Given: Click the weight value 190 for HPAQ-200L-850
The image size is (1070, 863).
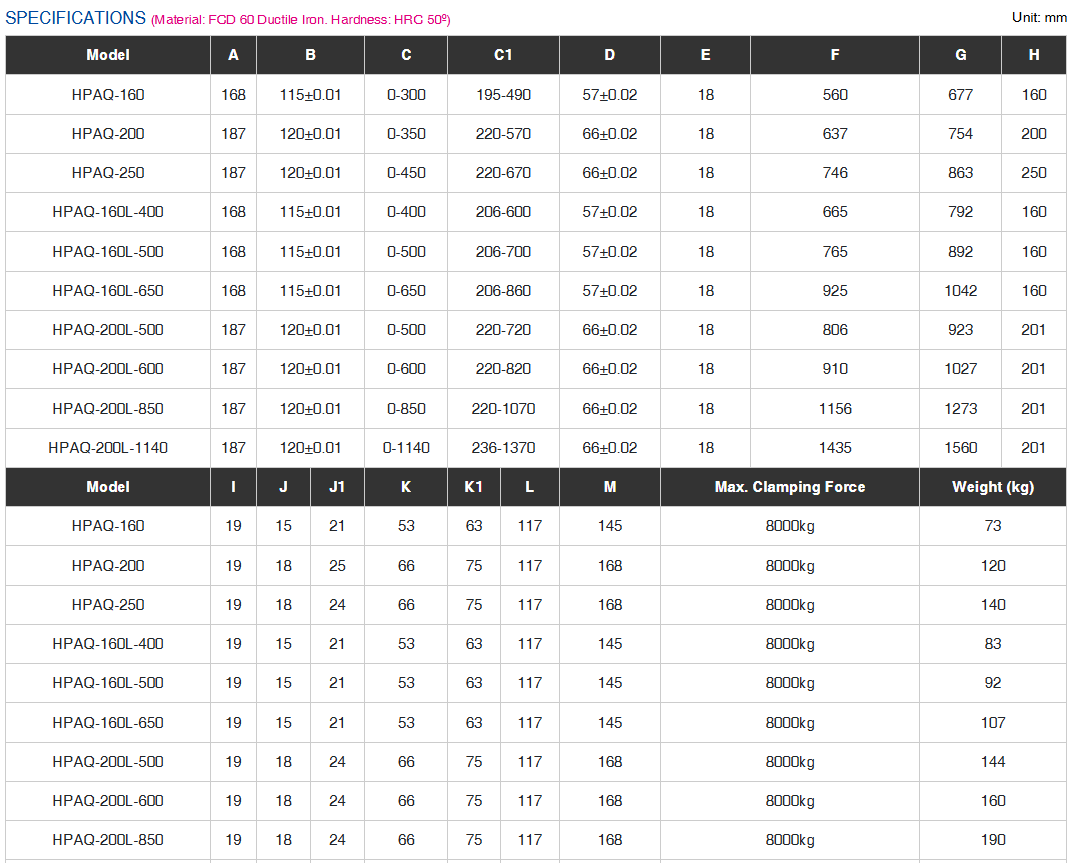Looking at the screenshot, I should click(992, 840).
